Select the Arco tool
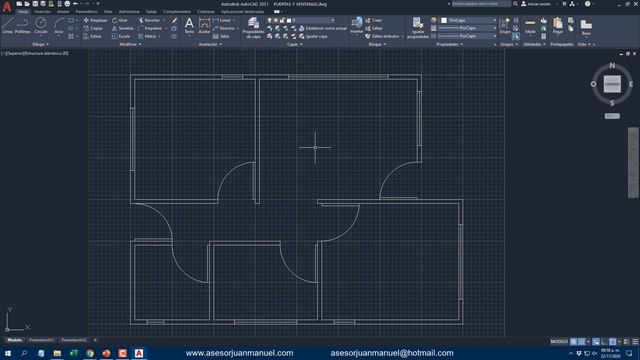Screen dimensions: 640x360 59,25
